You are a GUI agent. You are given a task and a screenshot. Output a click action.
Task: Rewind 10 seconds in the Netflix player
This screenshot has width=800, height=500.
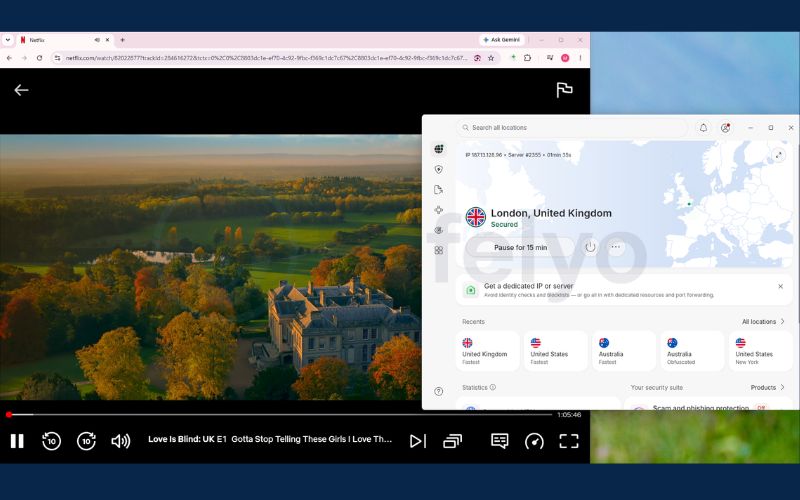pos(52,441)
